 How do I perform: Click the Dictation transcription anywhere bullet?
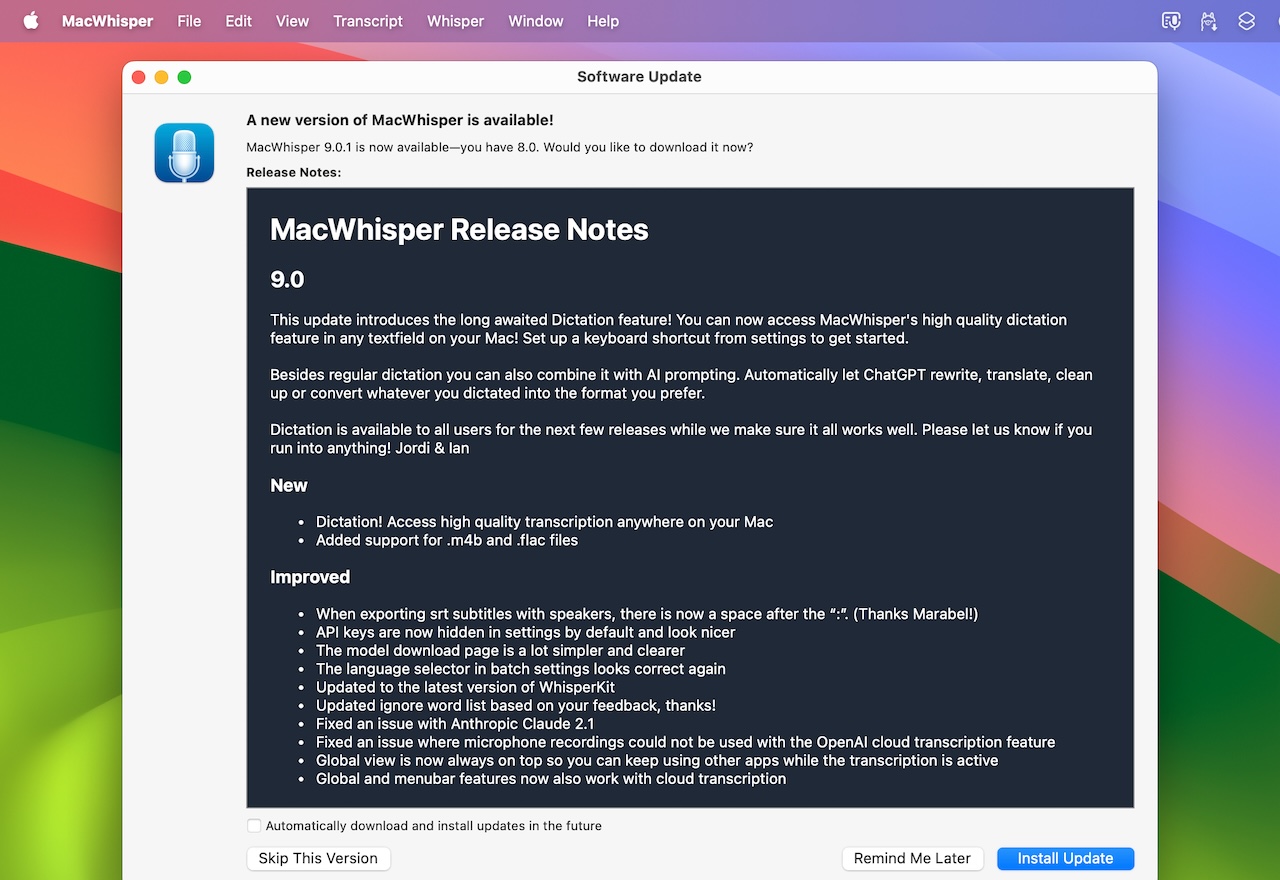pos(544,522)
